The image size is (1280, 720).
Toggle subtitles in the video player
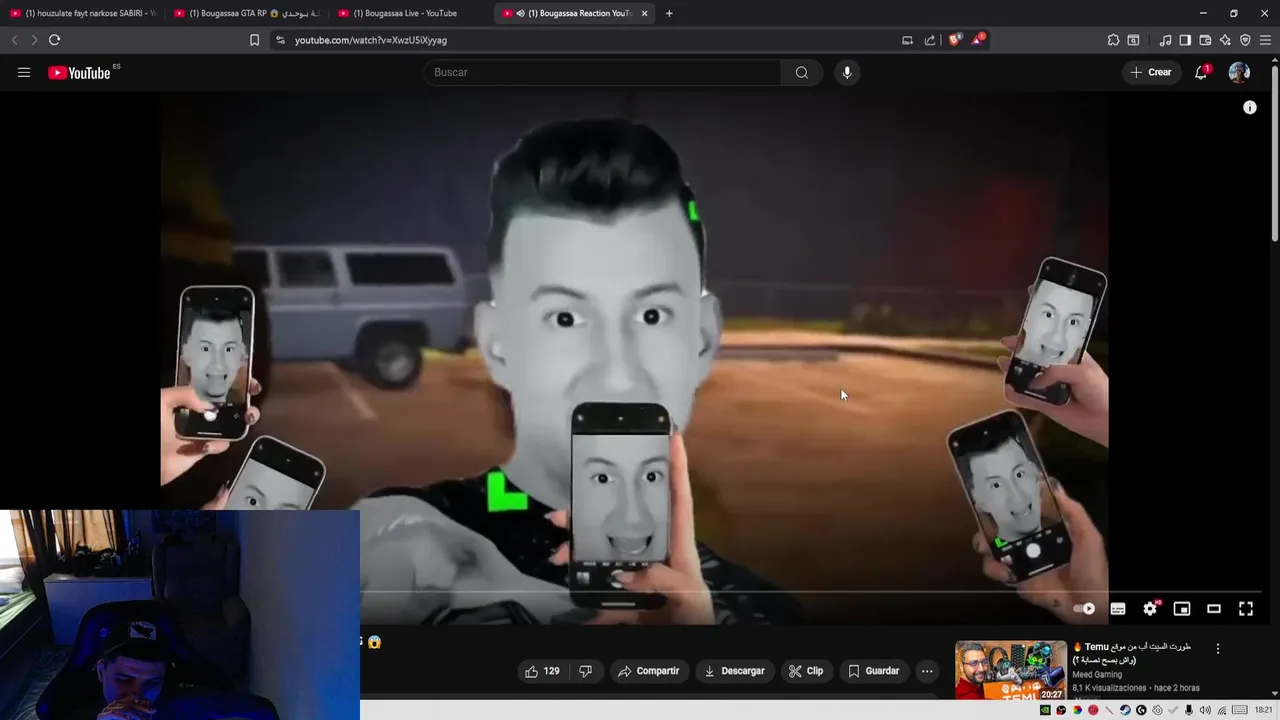[x=1118, y=608]
